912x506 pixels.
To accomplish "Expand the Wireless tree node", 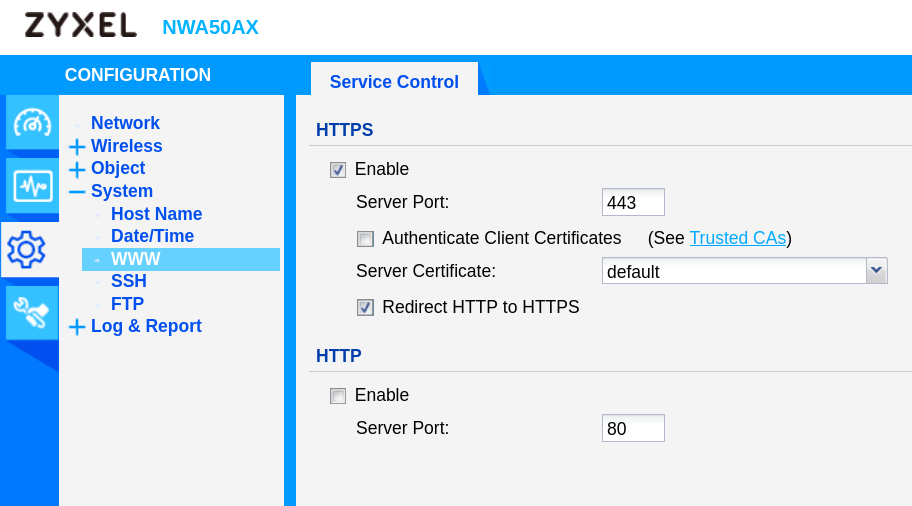I will (77, 147).
